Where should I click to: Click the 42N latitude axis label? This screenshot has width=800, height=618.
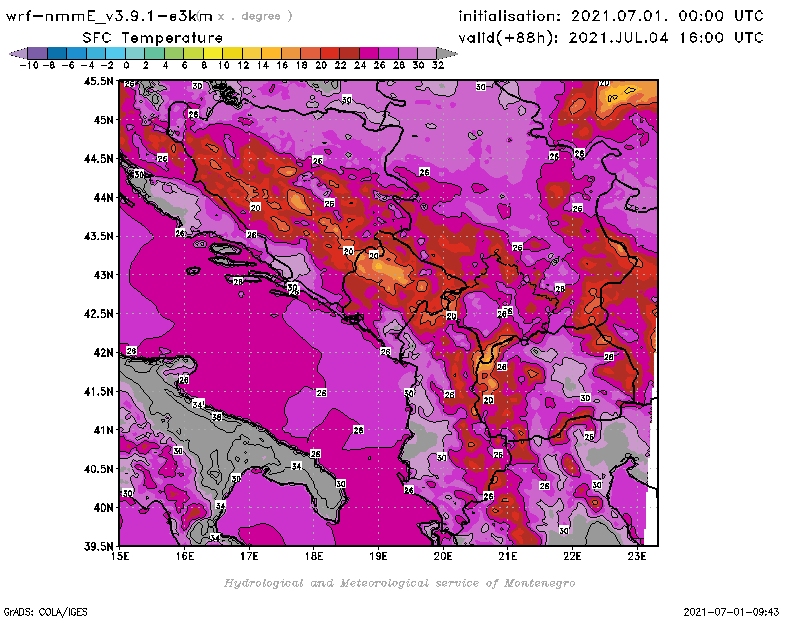103,353
